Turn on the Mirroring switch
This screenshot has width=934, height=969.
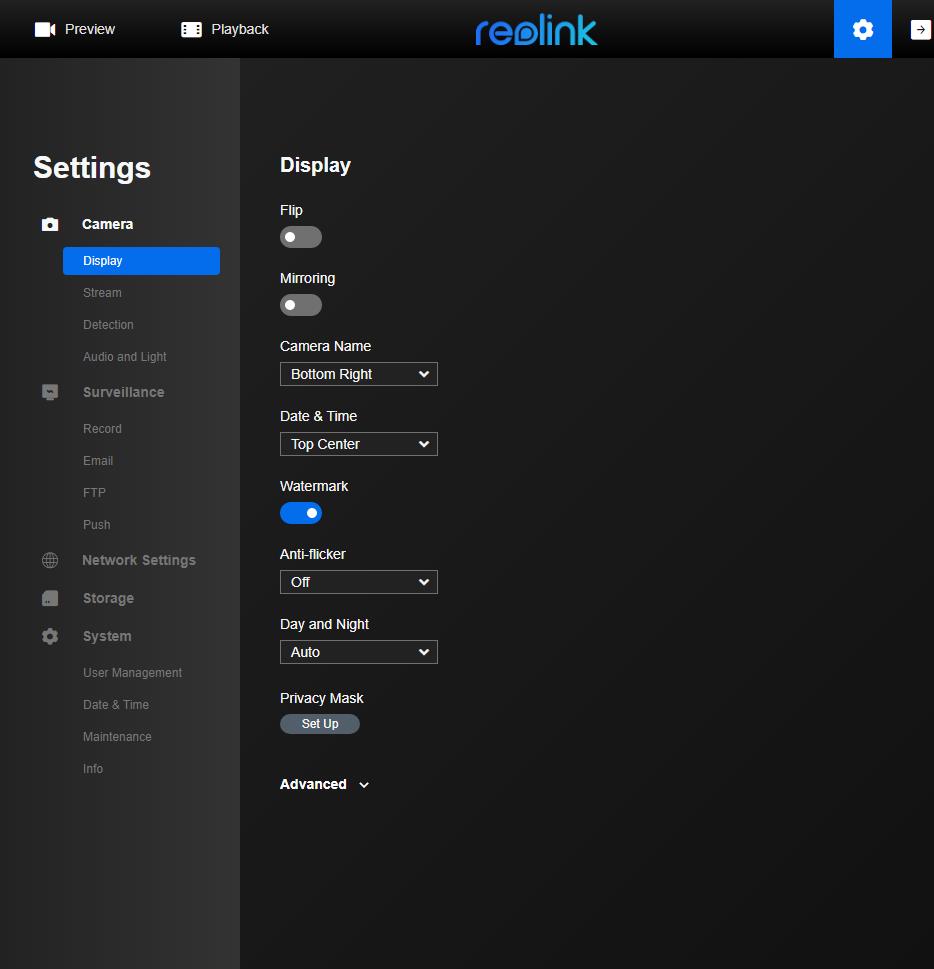coord(301,305)
